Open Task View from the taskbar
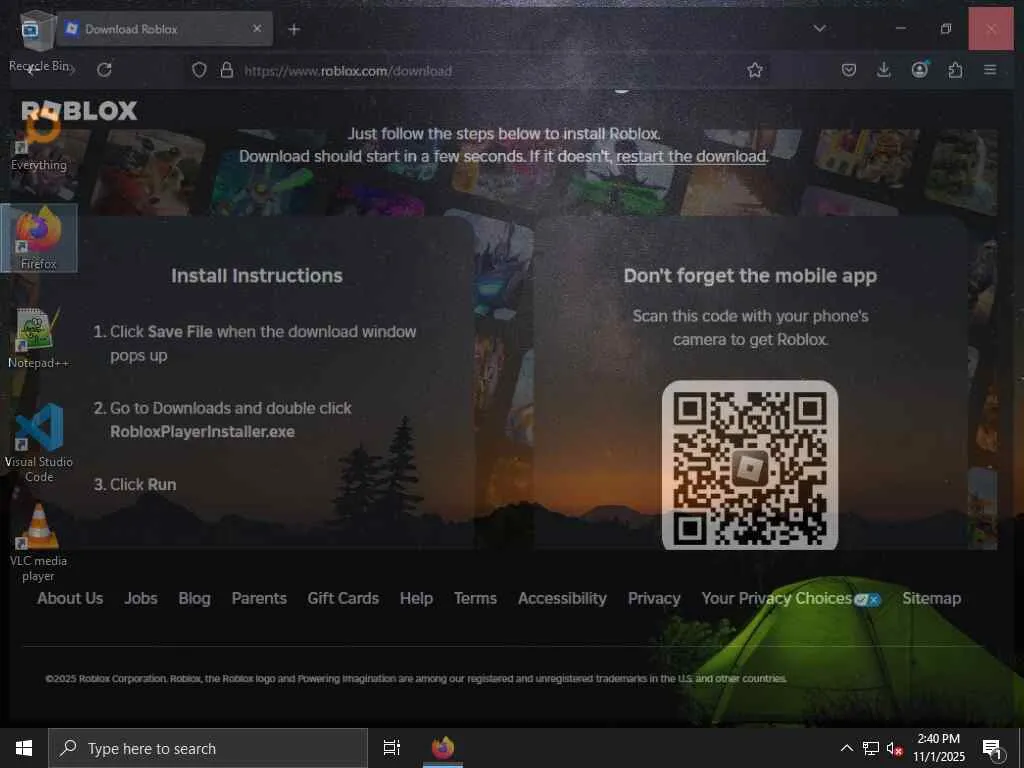The width and height of the screenshot is (1024, 768). click(392, 748)
